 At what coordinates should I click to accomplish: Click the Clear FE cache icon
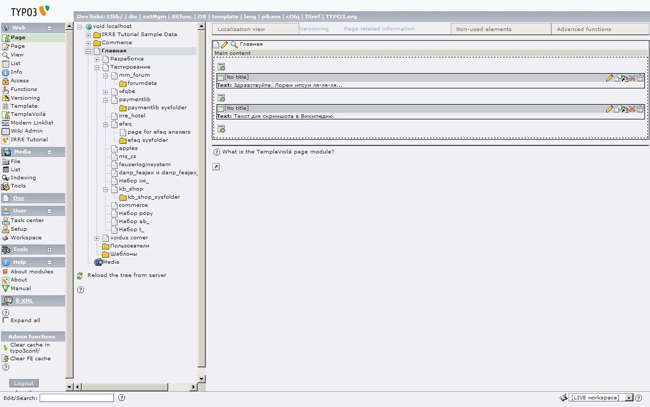coord(6,357)
